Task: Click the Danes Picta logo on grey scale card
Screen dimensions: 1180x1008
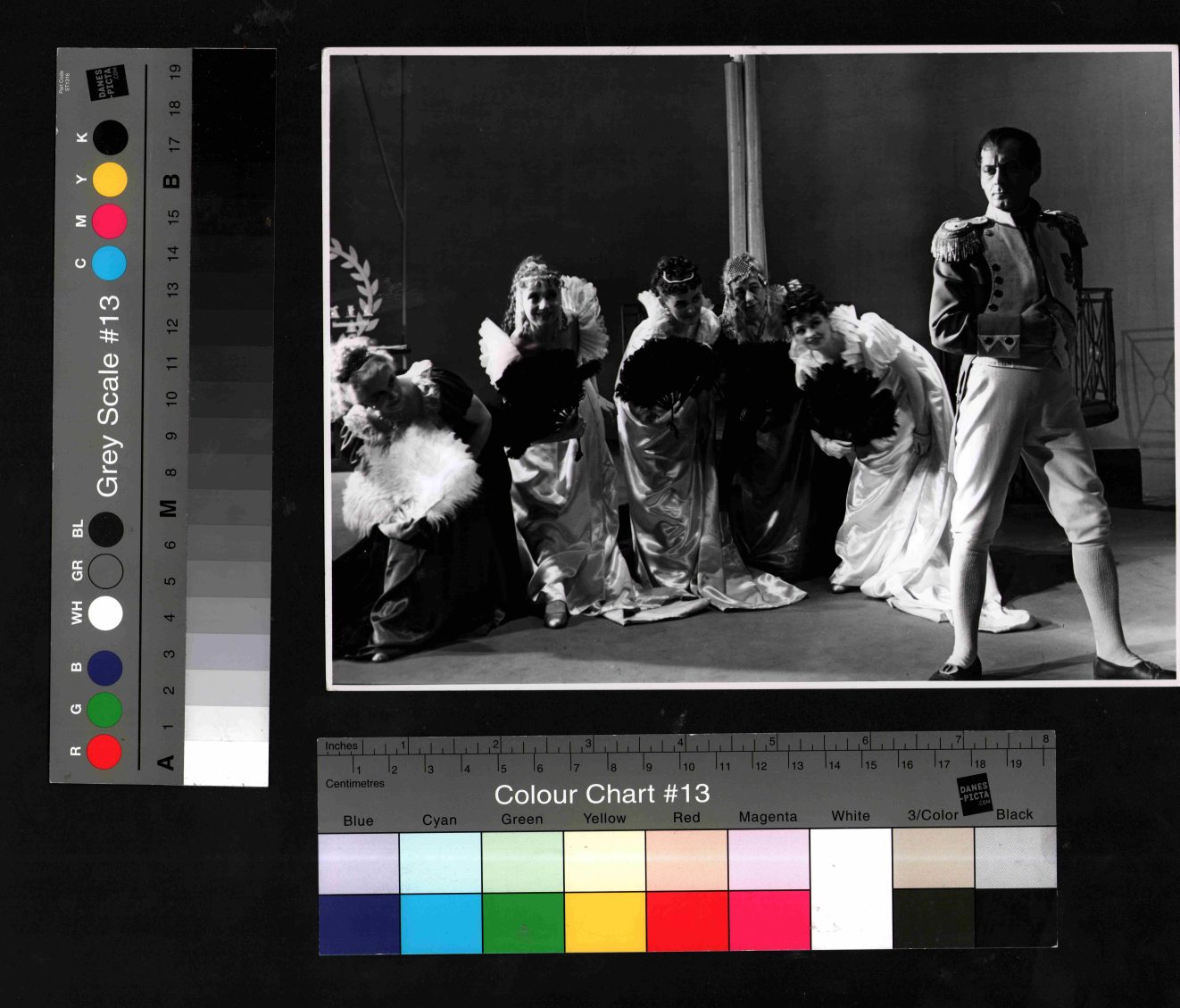Action: (108, 83)
